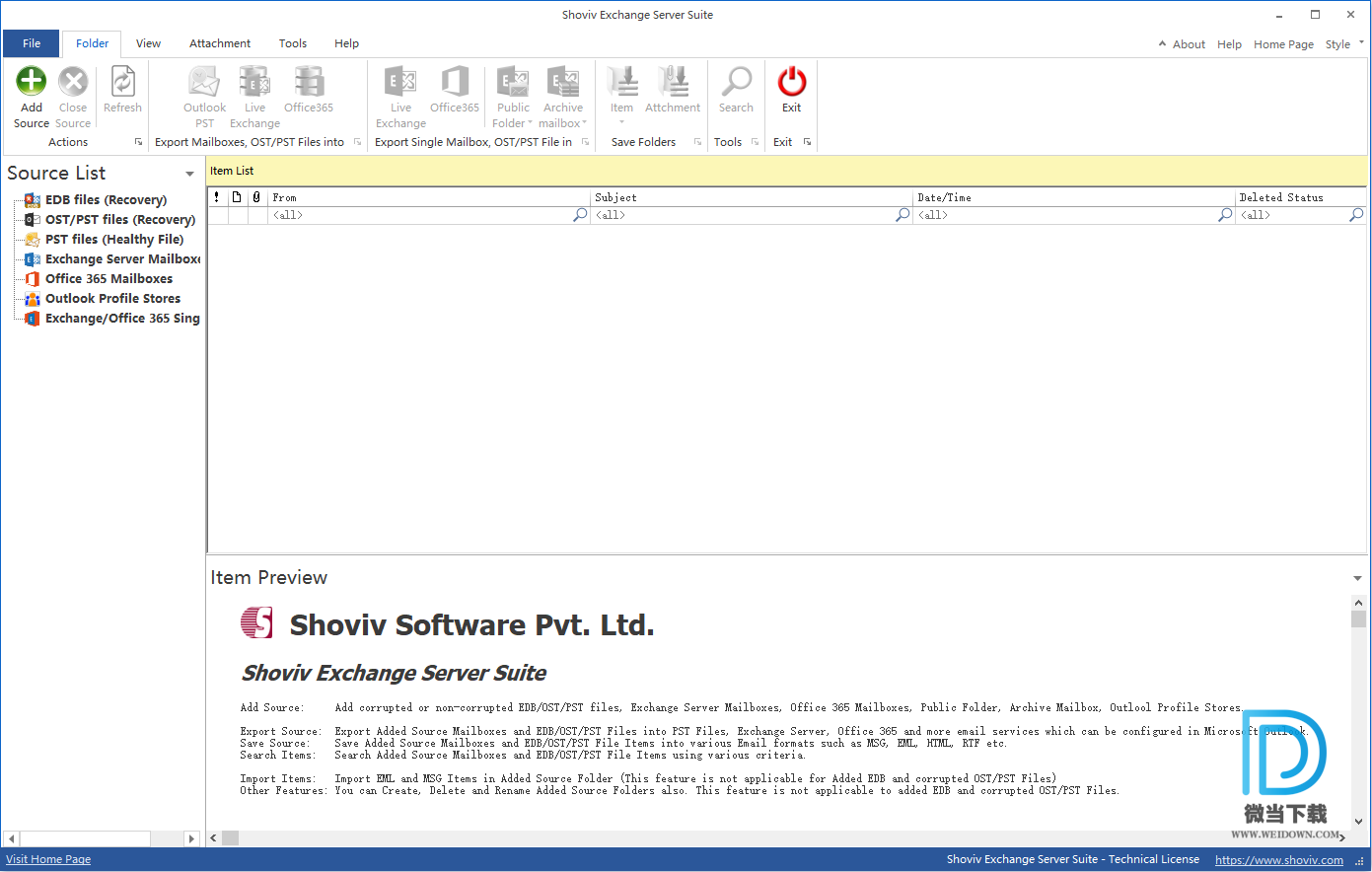Click the Help link at top right
The image size is (1372, 872).
pos(1229,44)
